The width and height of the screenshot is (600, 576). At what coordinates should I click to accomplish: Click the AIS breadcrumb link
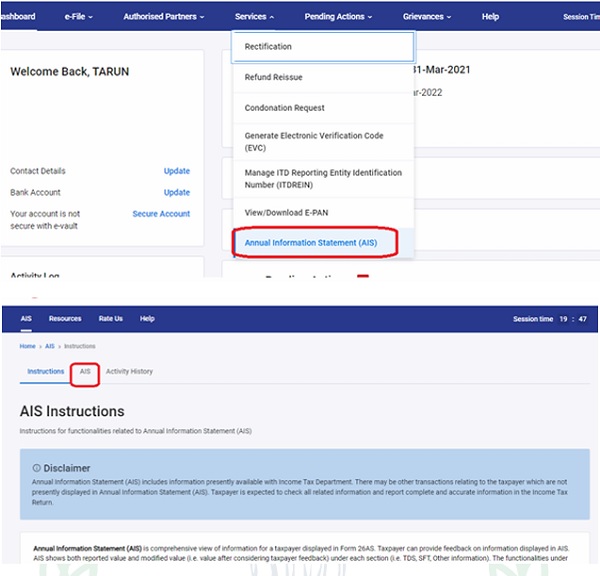click(x=50, y=346)
